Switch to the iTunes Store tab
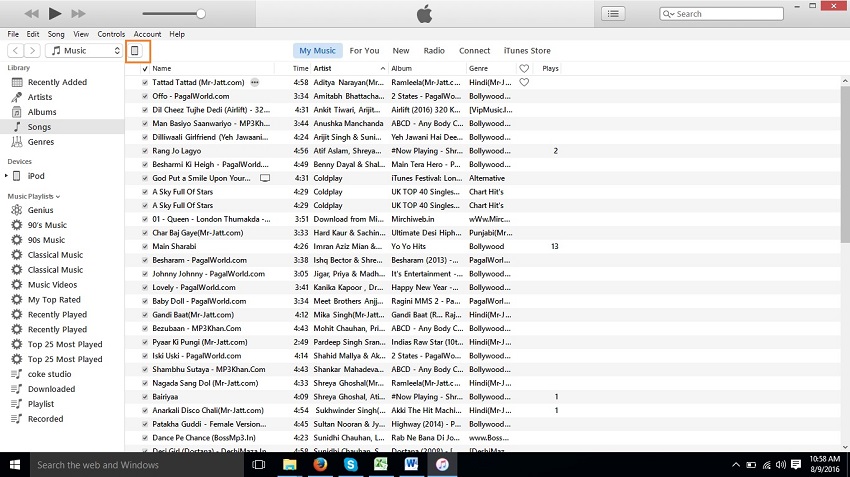Screen dimensions: 850x477 (x=527, y=50)
